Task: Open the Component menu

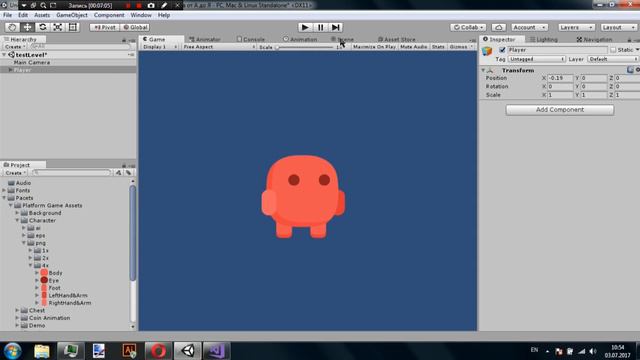Action: click(x=109, y=15)
